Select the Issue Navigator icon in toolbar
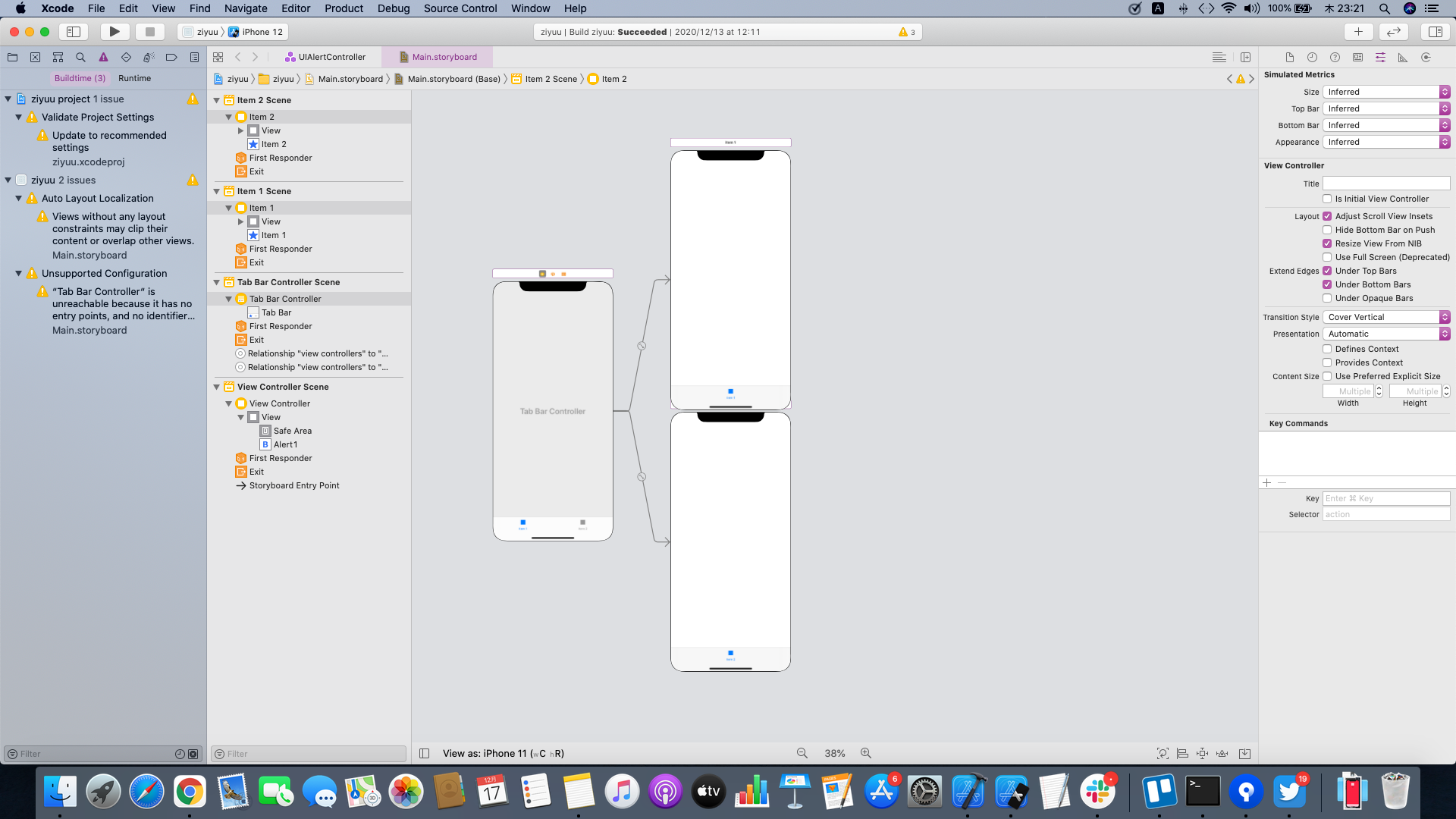Image resolution: width=1456 pixels, height=819 pixels. coord(104,57)
